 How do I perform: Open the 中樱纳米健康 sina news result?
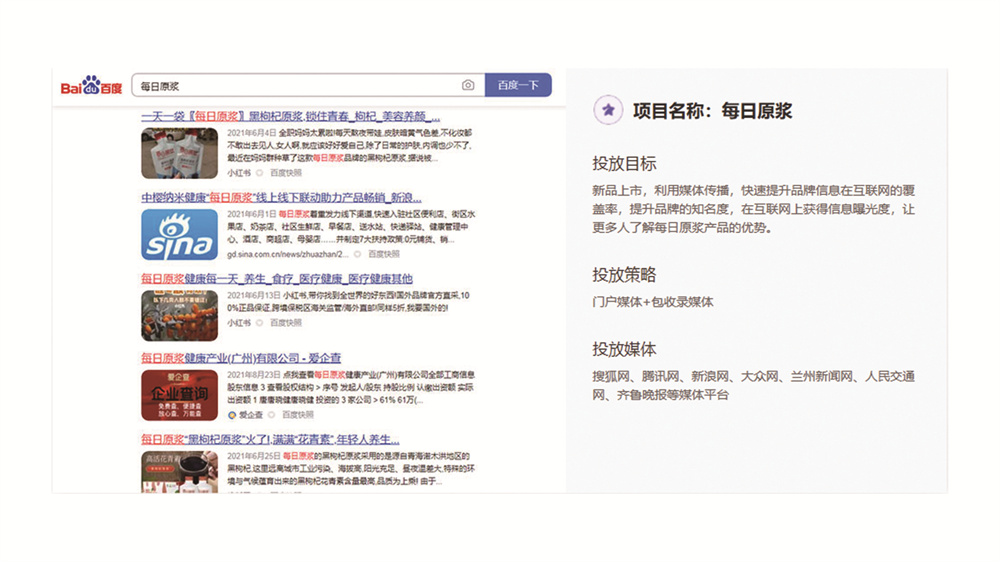click(x=281, y=198)
